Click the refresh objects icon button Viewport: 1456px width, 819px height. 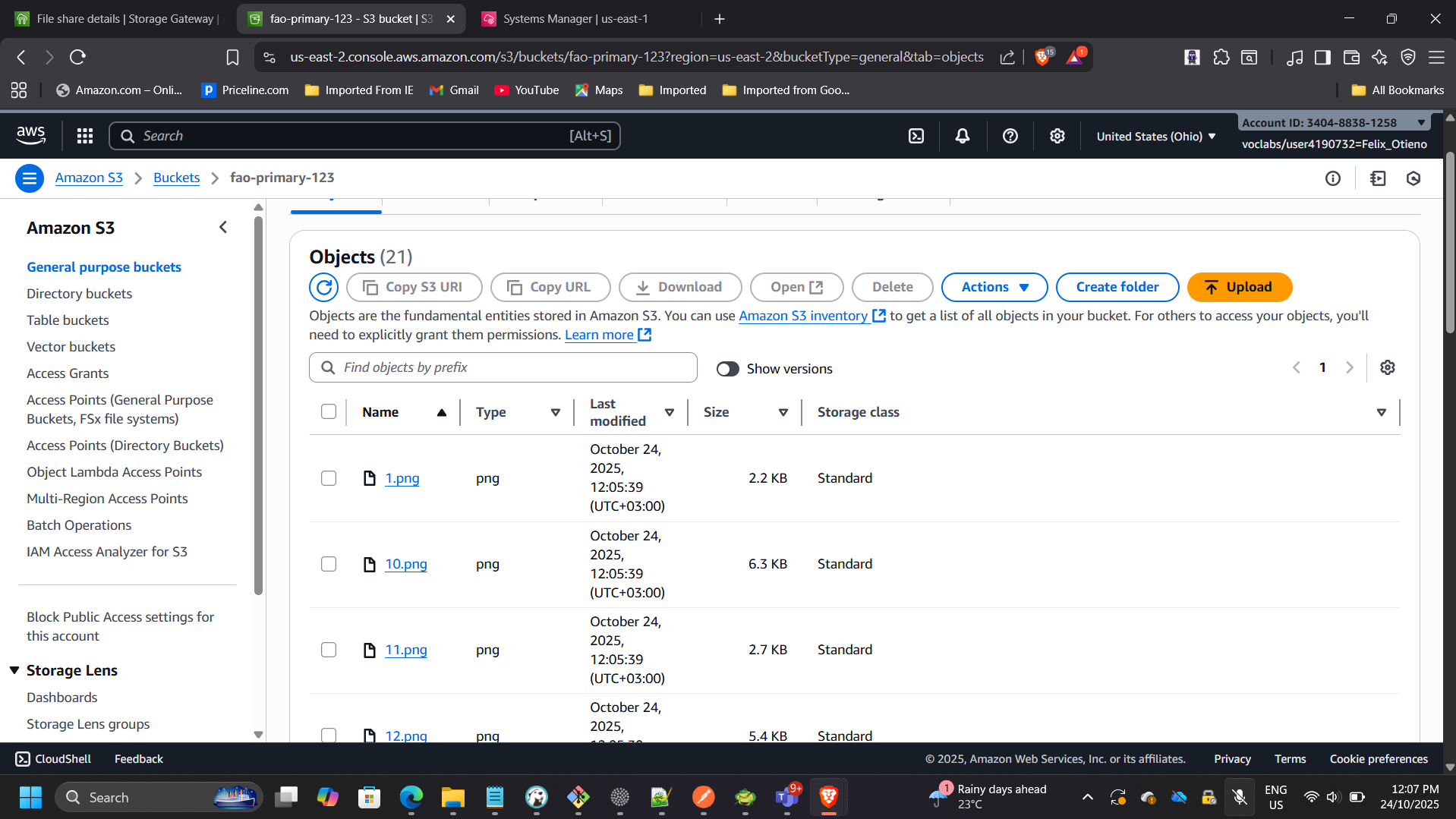(323, 287)
